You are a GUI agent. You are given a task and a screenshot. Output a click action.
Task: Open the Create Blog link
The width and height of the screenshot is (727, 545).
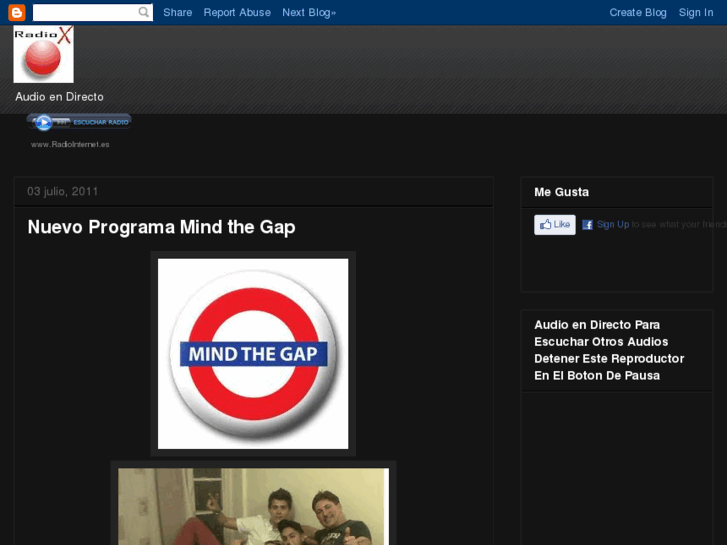638,13
